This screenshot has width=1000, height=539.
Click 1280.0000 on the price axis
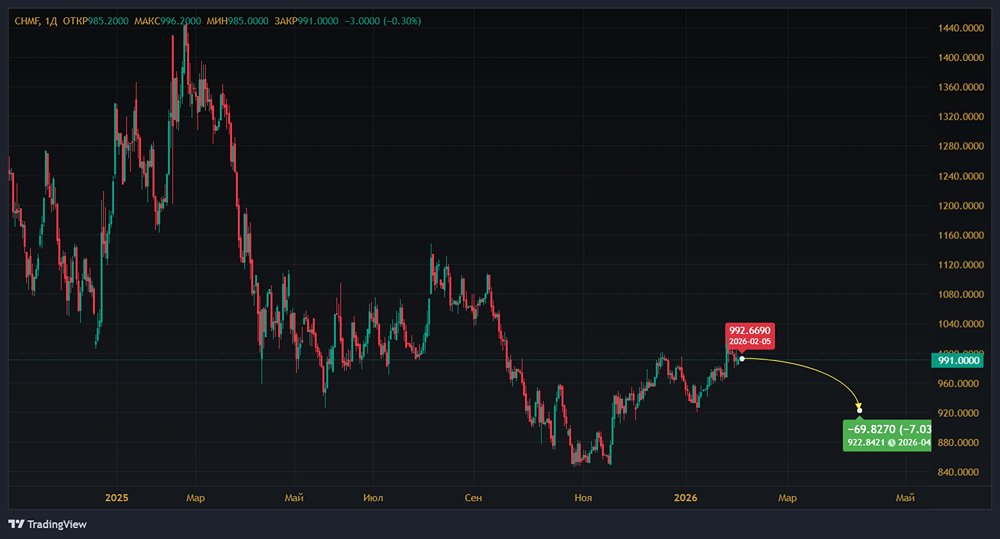961,146
